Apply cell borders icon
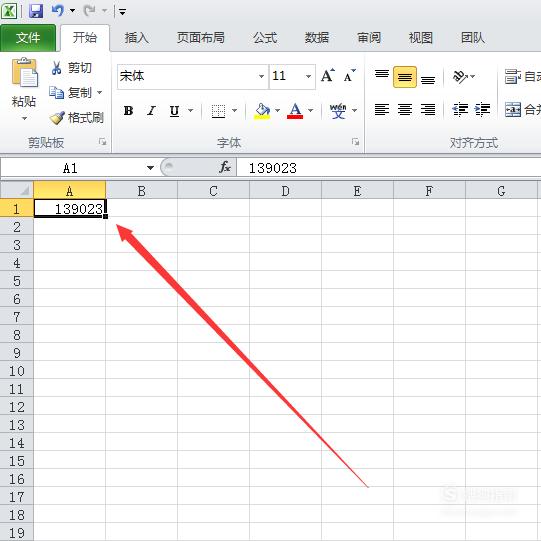Screen dimensions: 541x541 (218, 111)
